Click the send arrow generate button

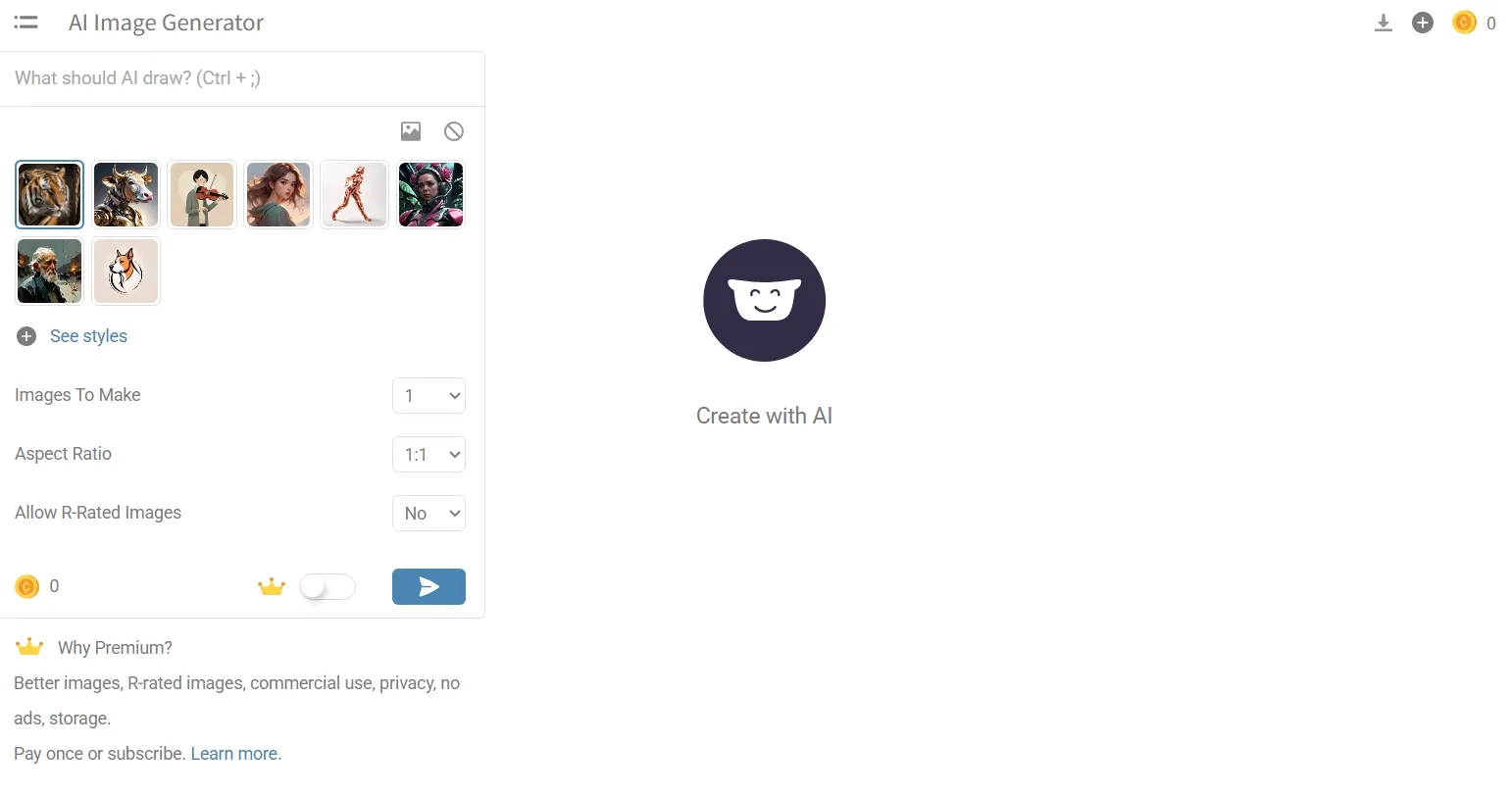click(x=428, y=586)
